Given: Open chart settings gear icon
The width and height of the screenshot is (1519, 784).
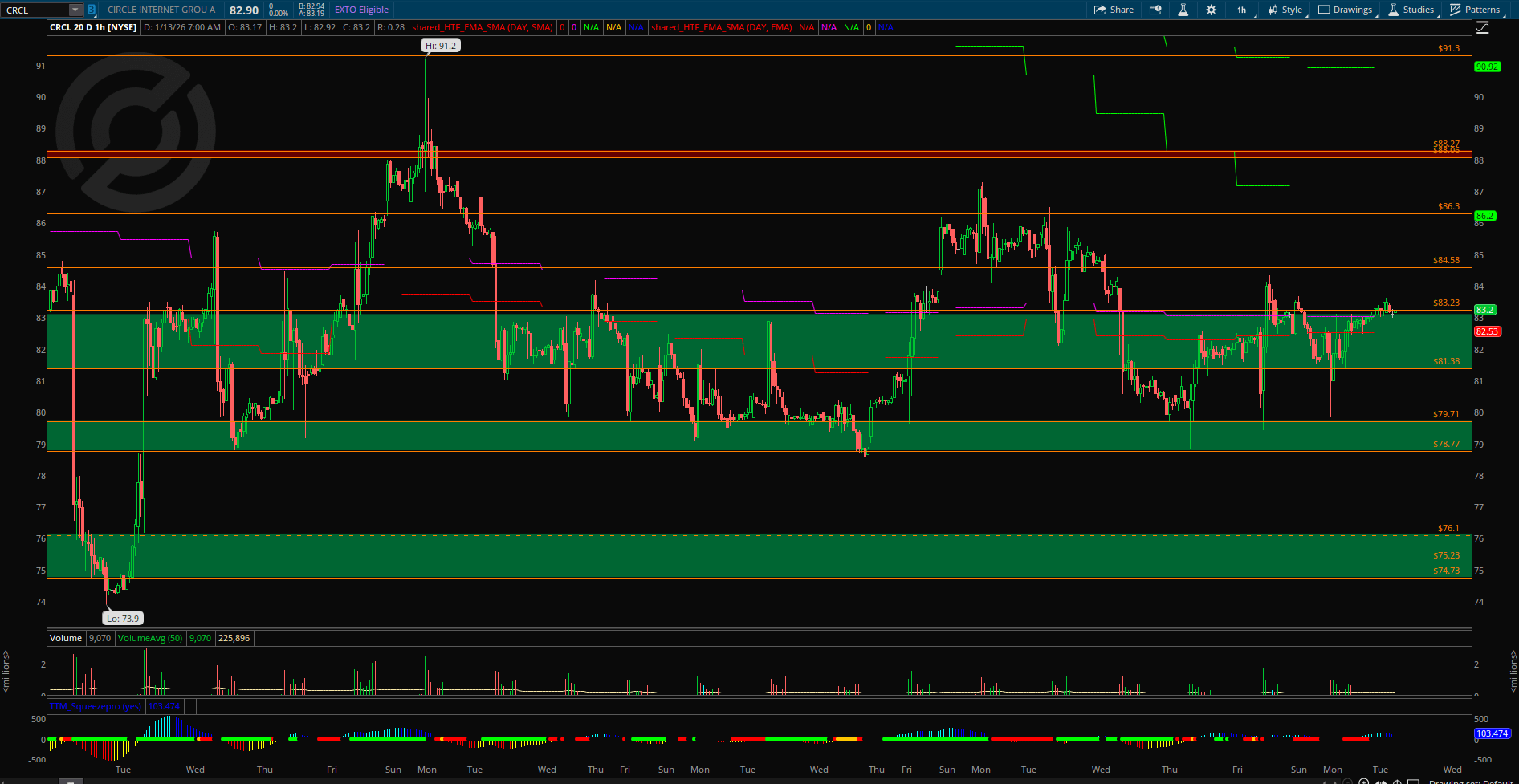Looking at the screenshot, I should point(1211,10).
